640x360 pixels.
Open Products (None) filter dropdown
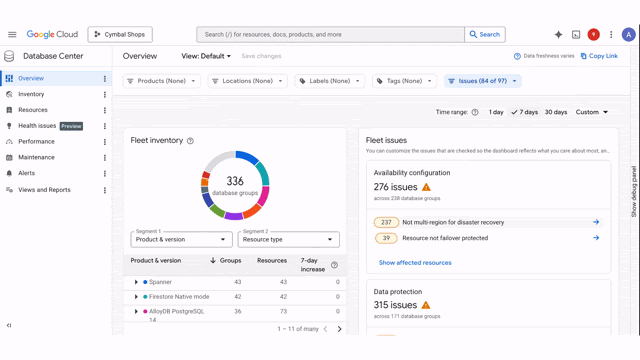point(162,81)
